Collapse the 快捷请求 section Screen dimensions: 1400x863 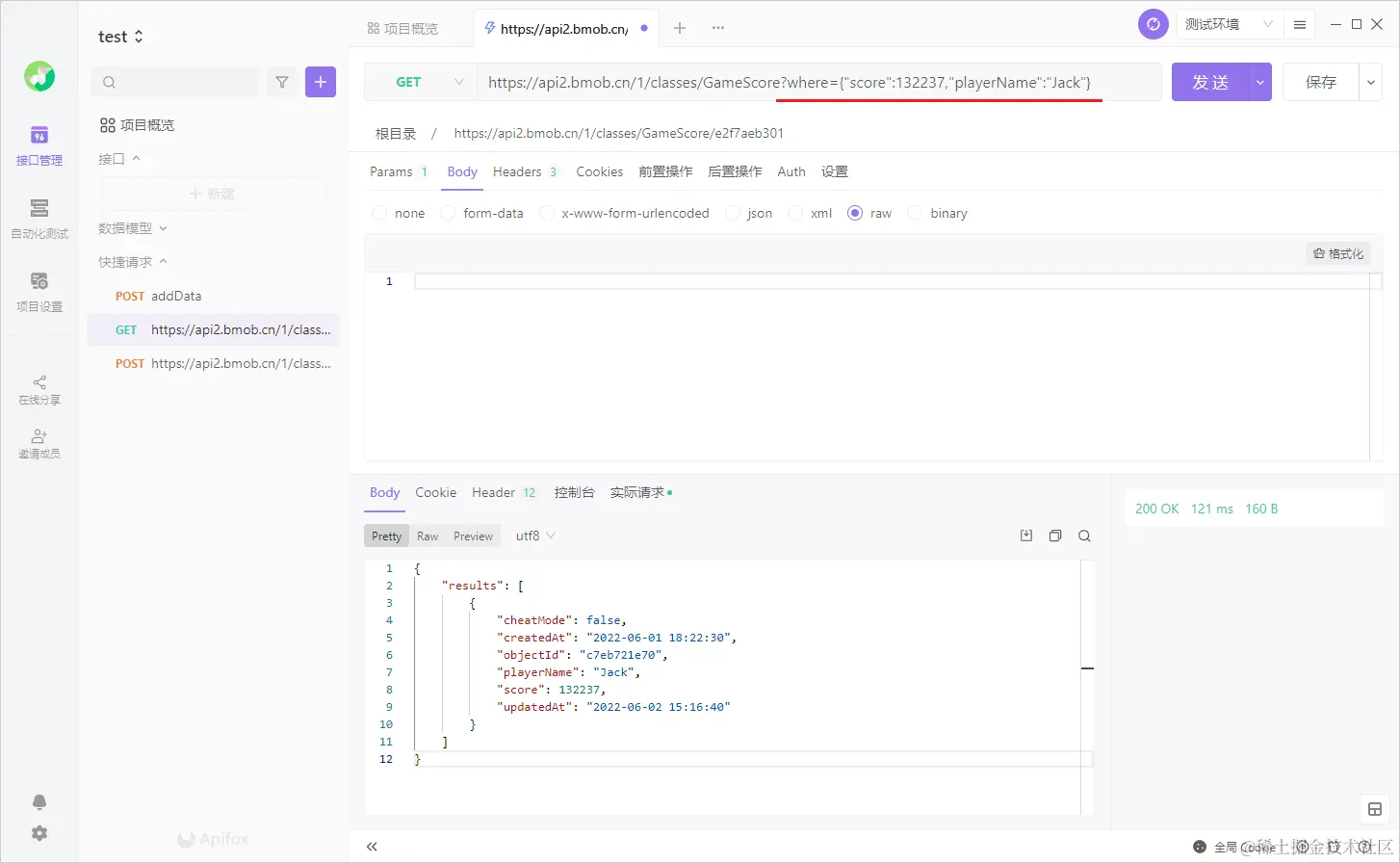click(133, 262)
